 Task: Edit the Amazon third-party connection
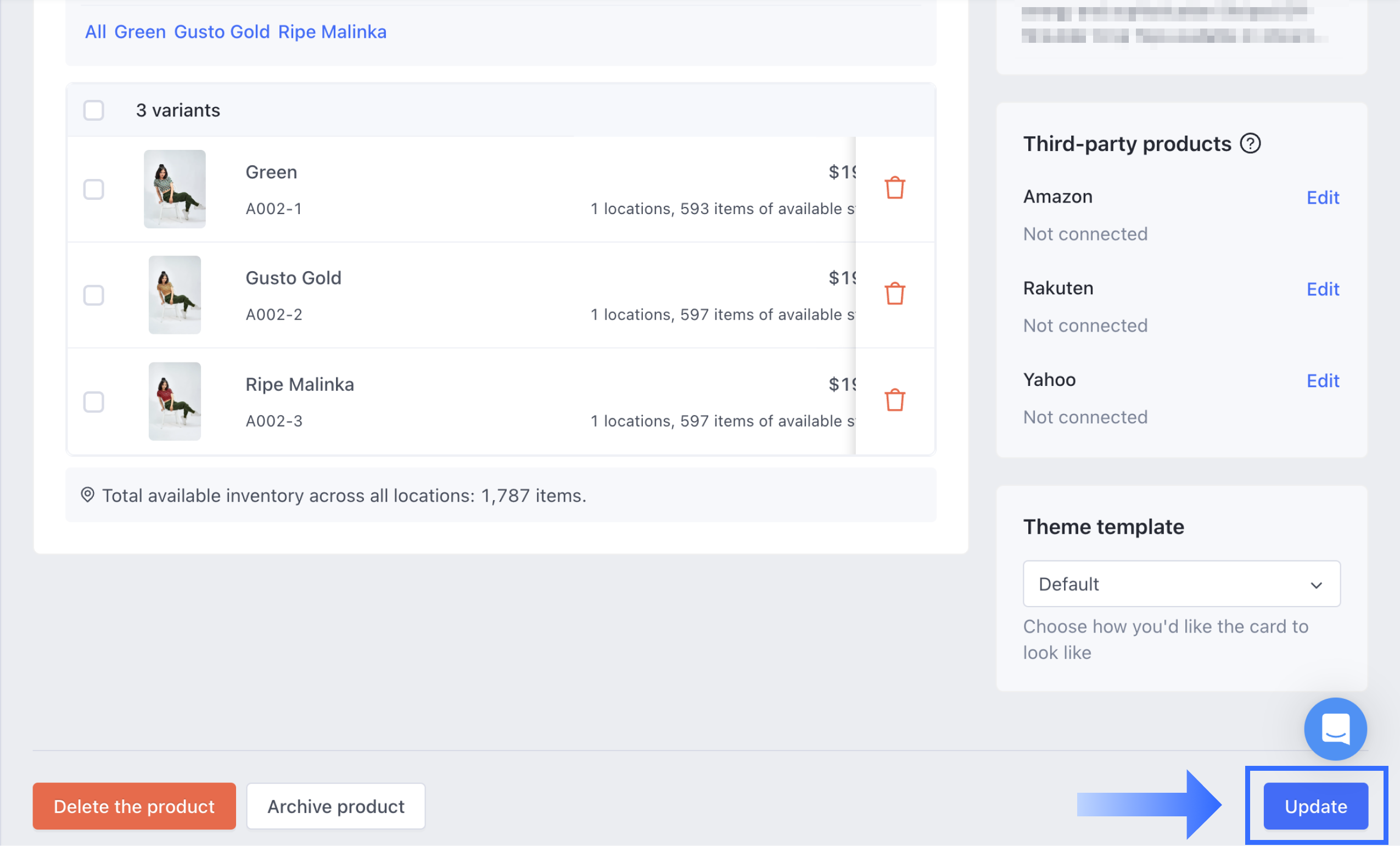click(1322, 198)
